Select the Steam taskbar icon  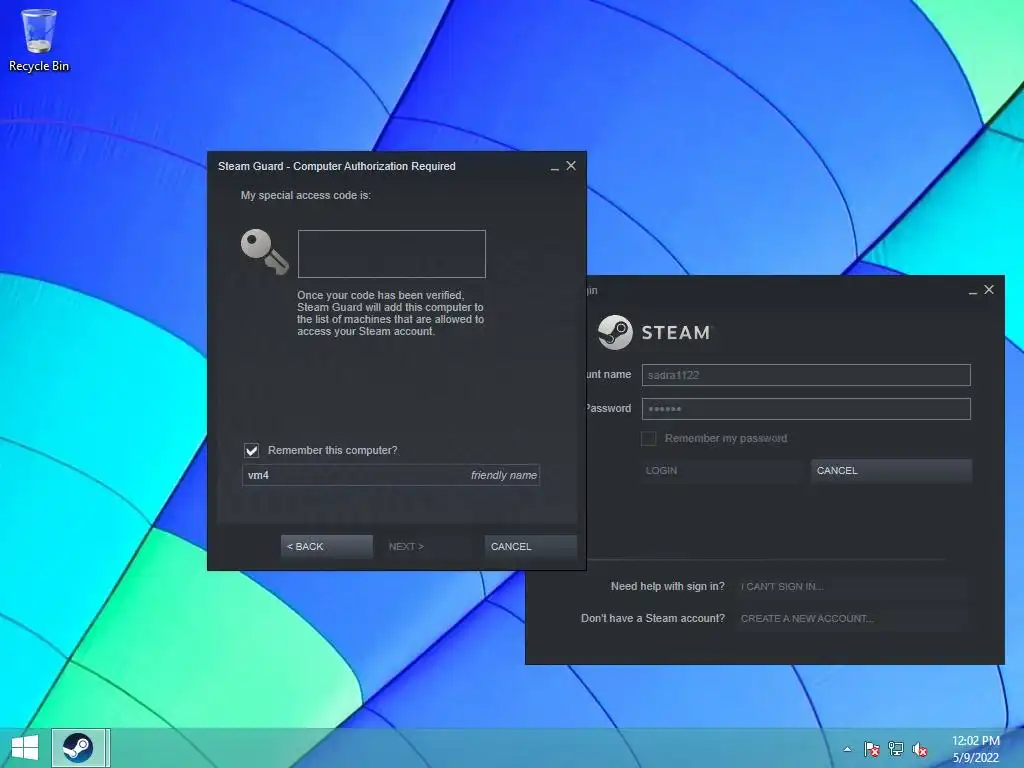click(x=78, y=748)
